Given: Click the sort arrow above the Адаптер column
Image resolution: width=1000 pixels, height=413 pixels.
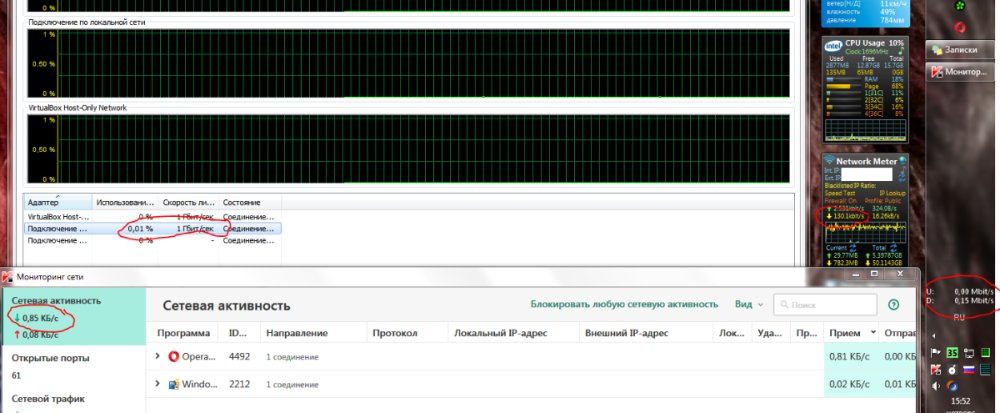Looking at the screenshot, I should tap(57, 196).
